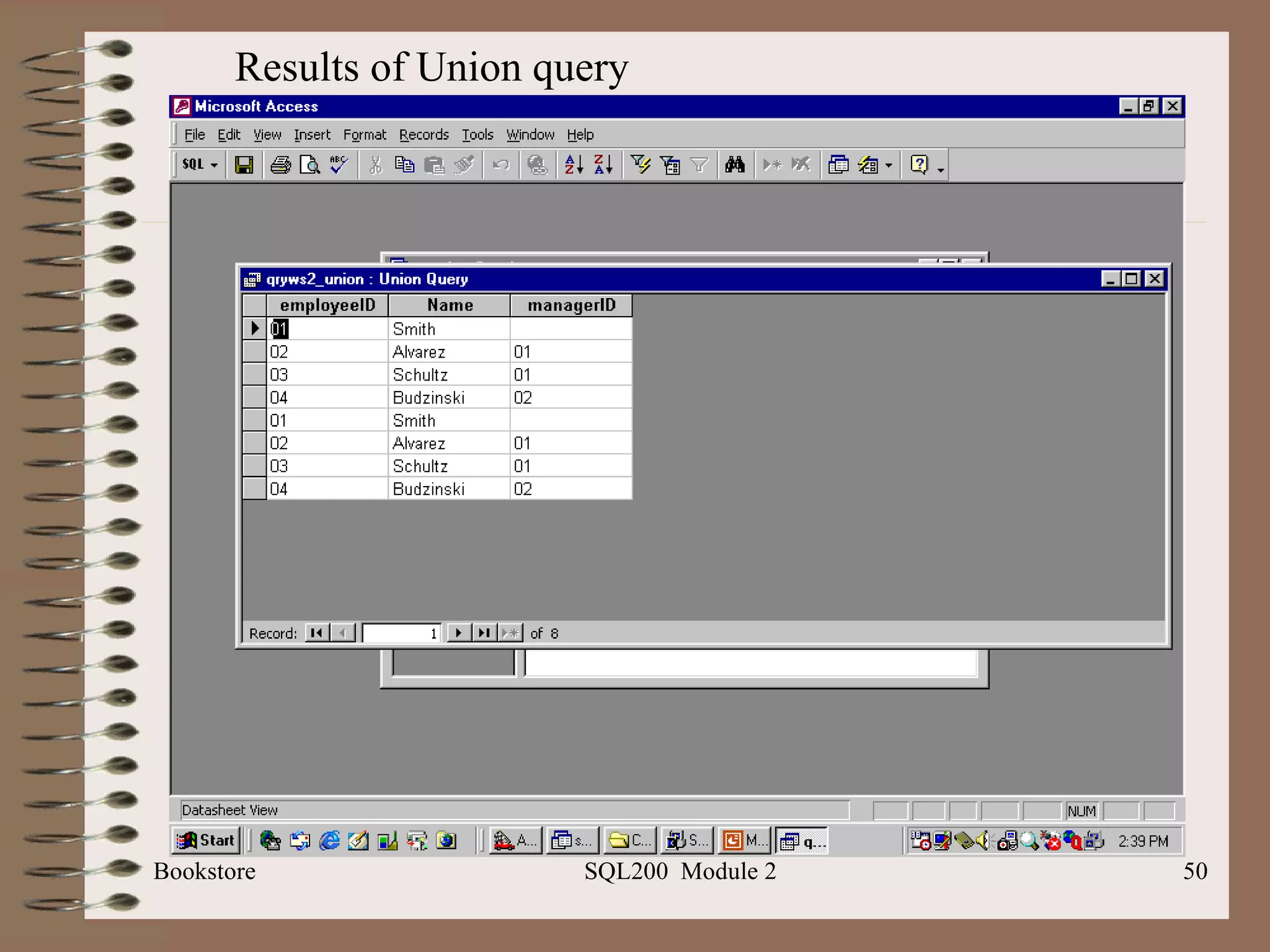Open Print Preview from toolbar
1270x952 pixels.
click(309, 165)
